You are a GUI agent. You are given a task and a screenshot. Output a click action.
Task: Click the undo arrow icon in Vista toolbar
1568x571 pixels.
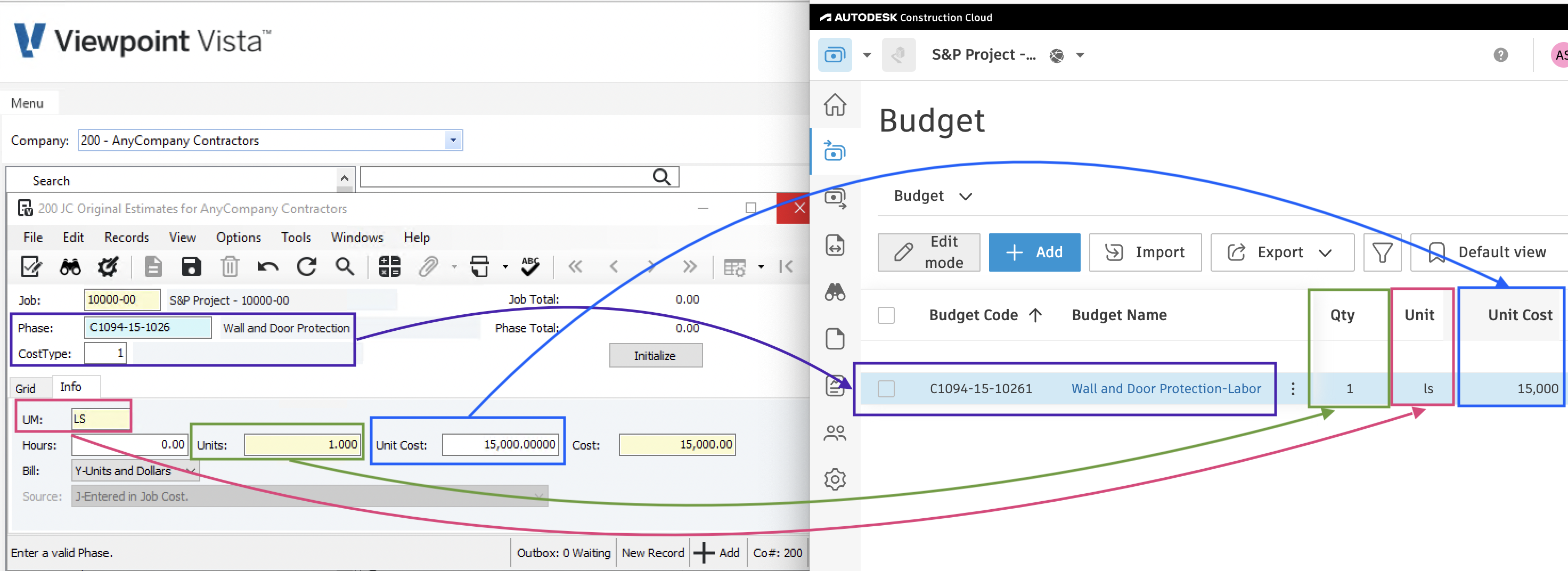[268, 267]
